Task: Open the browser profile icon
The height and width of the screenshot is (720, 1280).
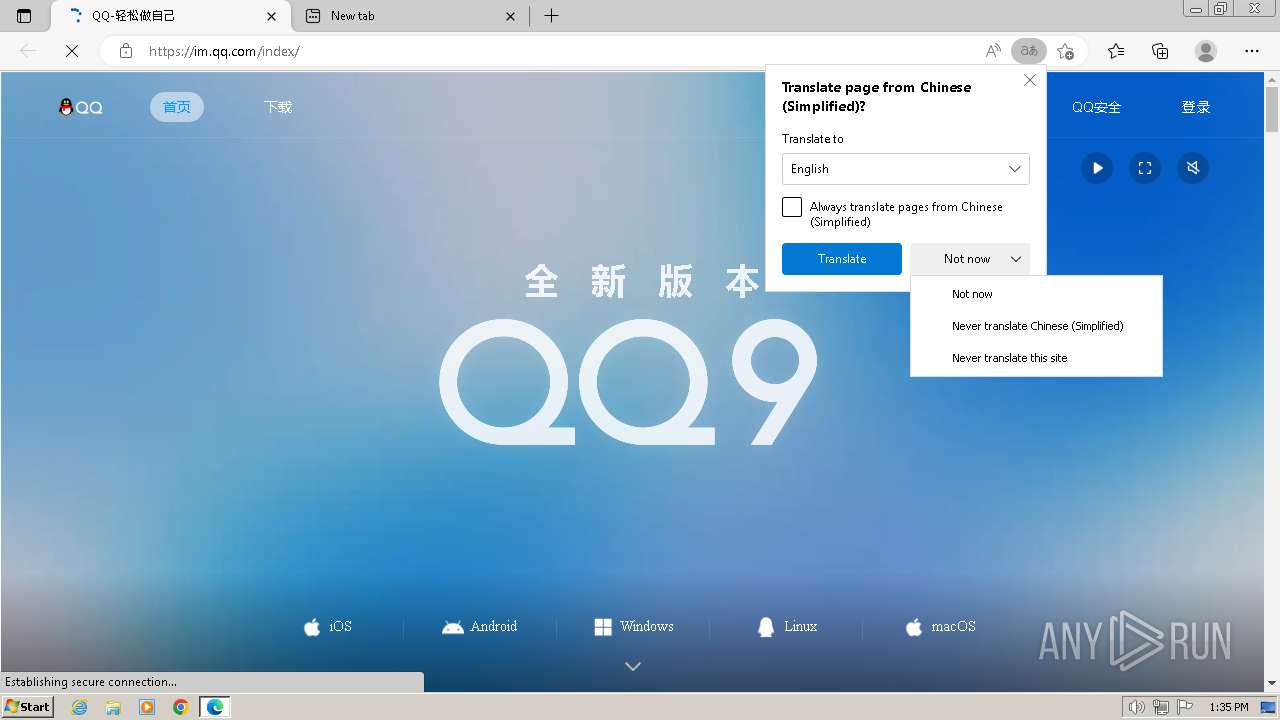Action: click(x=1206, y=51)
